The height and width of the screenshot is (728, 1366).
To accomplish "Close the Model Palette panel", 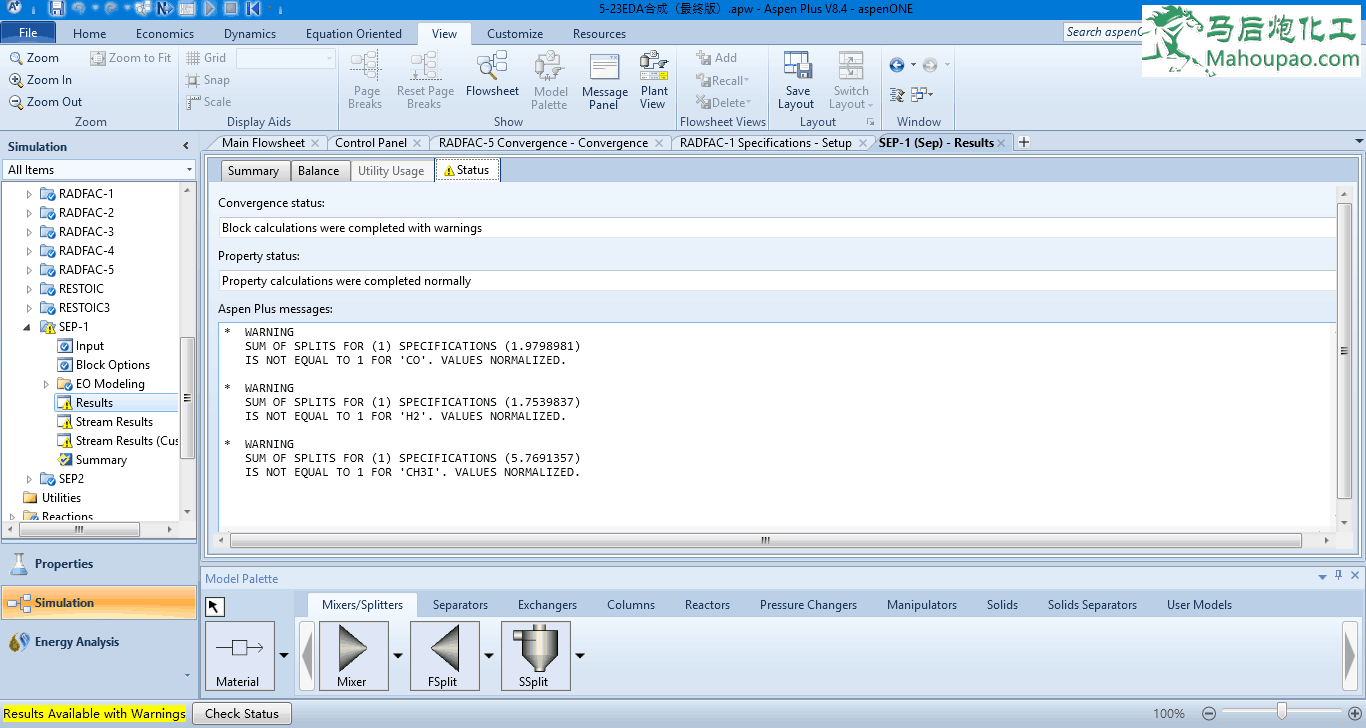I will click(x=1355, y=575).
